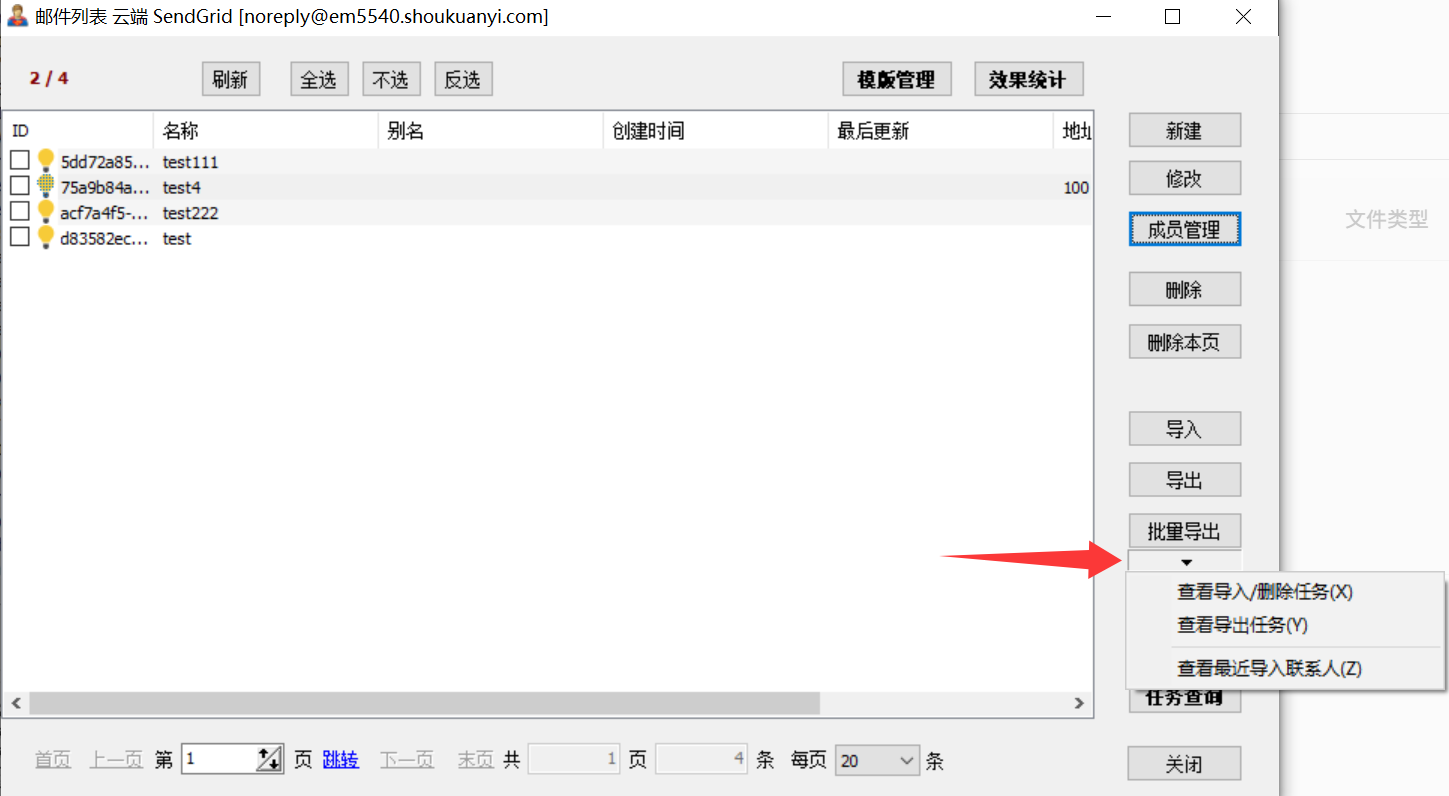Image resolution: width=1449 pixels, height=796 pixels.
Task: Choose 查看导入/删除任务(X) from the menu
Action: 1264,592
